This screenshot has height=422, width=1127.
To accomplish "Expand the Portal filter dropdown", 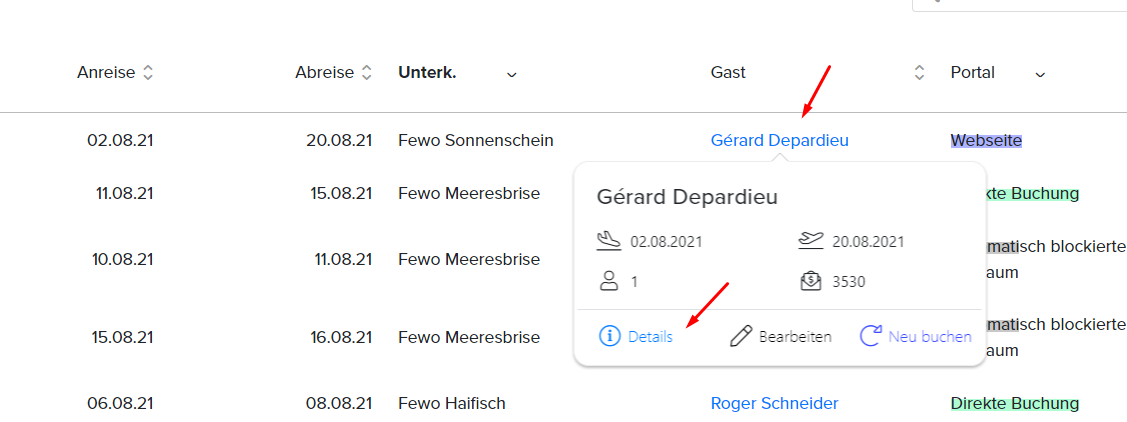I will [1040, 74].
